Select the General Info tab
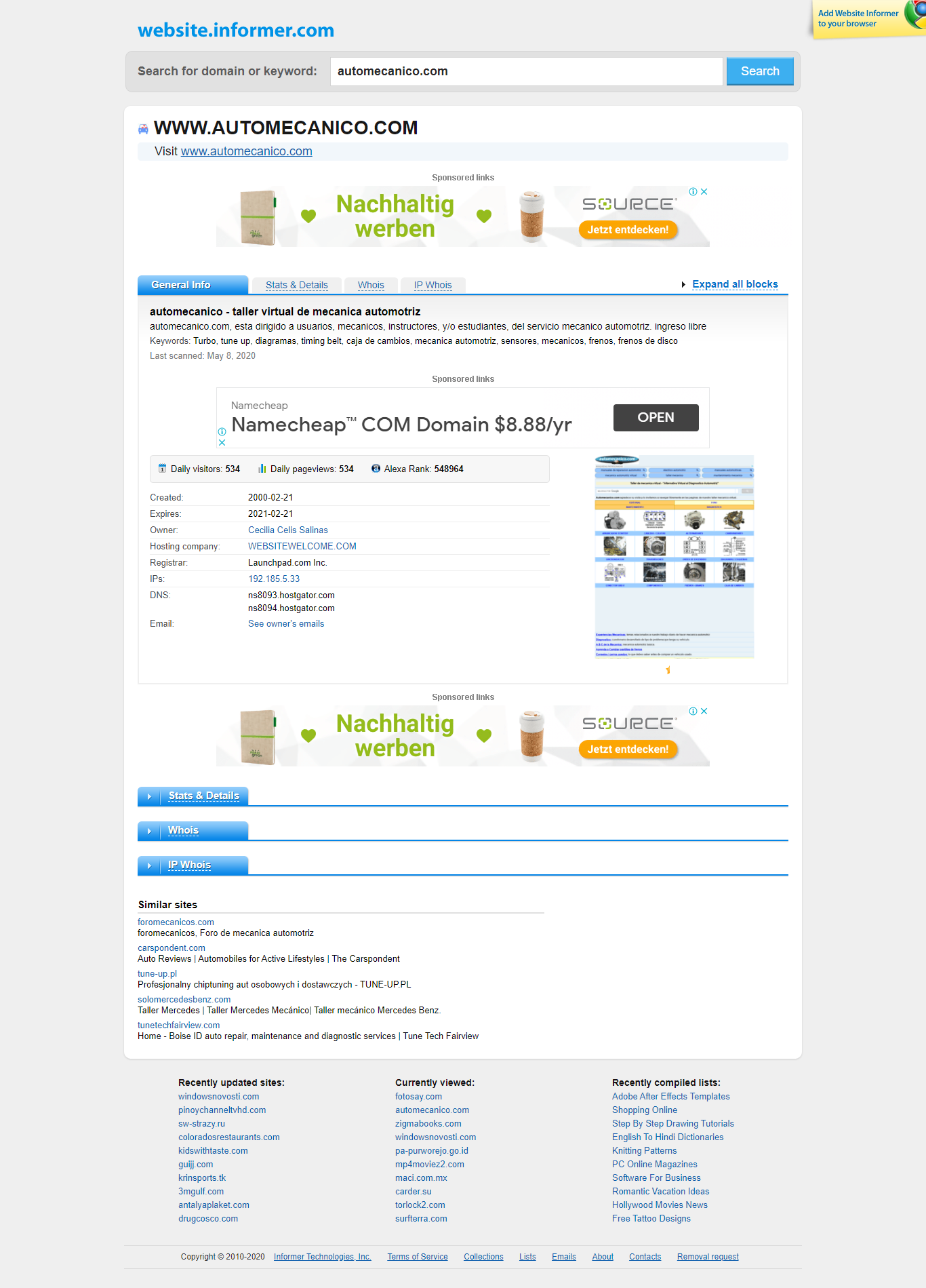 pos(193,285)
